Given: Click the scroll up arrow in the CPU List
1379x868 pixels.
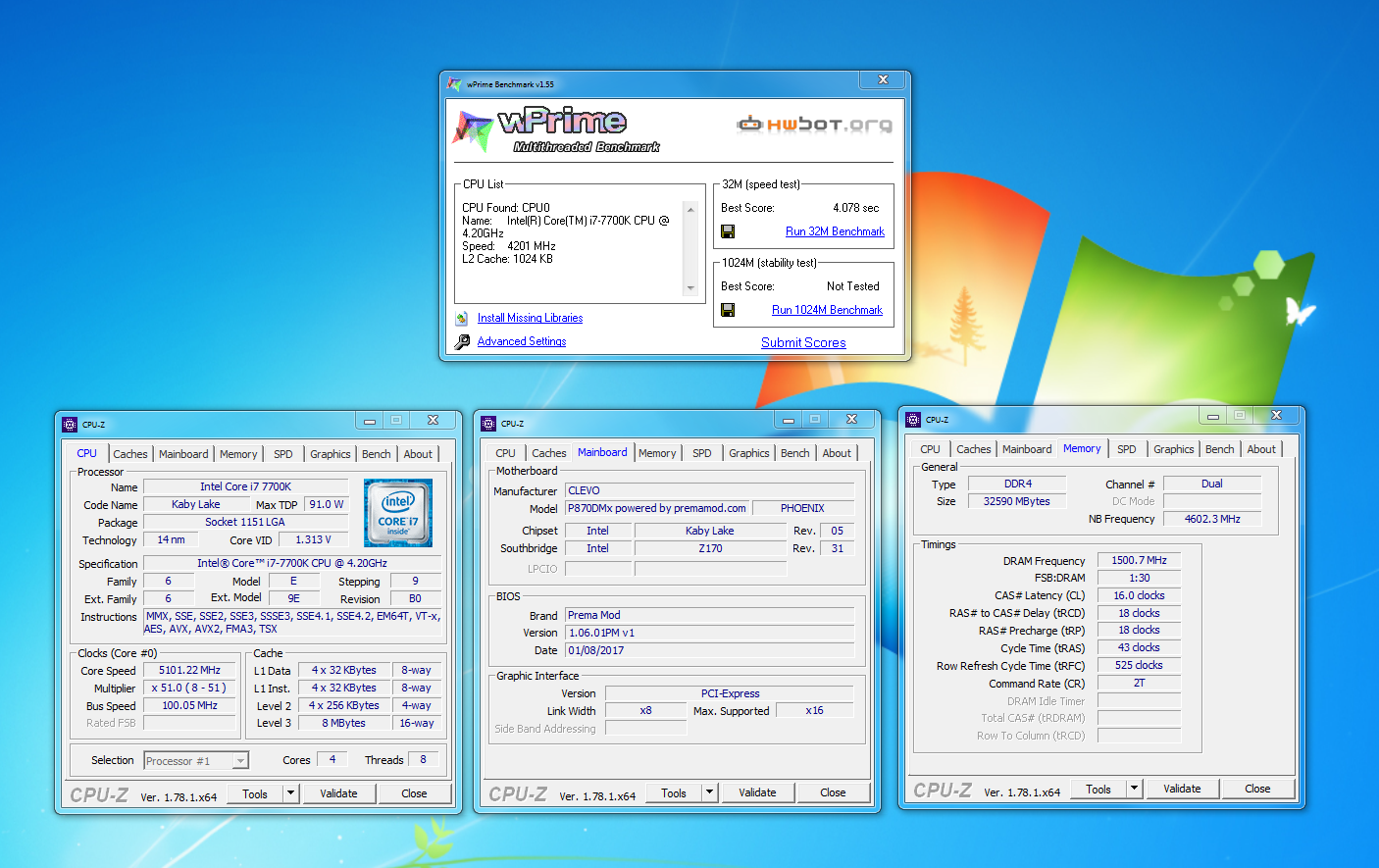Looking at the screenshot, I should 690,210.
